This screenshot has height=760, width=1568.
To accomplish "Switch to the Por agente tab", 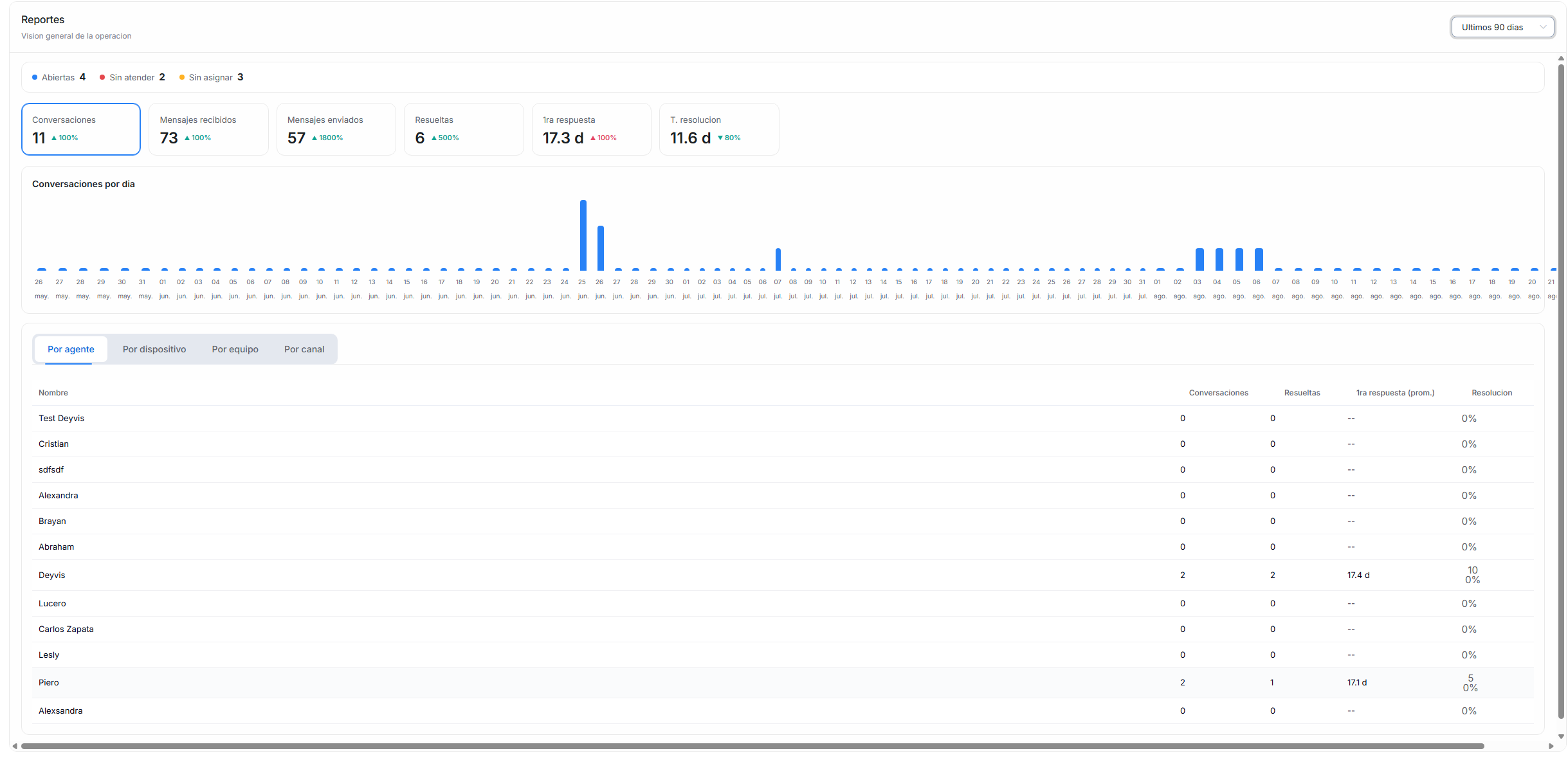I will [71, 349].
